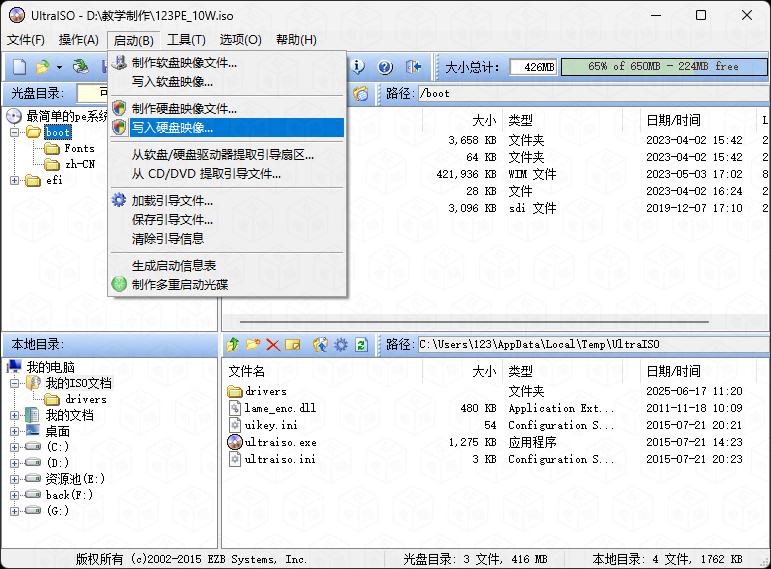Click the go-up-folder icon in local toolbar

coord(233,345)
